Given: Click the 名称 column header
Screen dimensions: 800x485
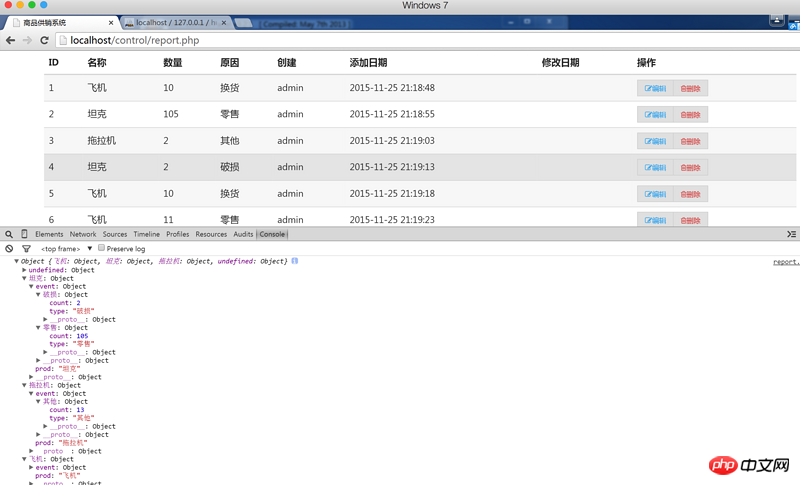Looking at the screenshot, I should point(97,63).
